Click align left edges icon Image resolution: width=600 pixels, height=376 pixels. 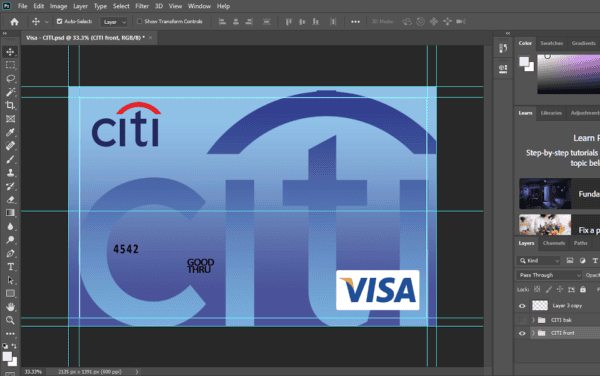point(222,22)
